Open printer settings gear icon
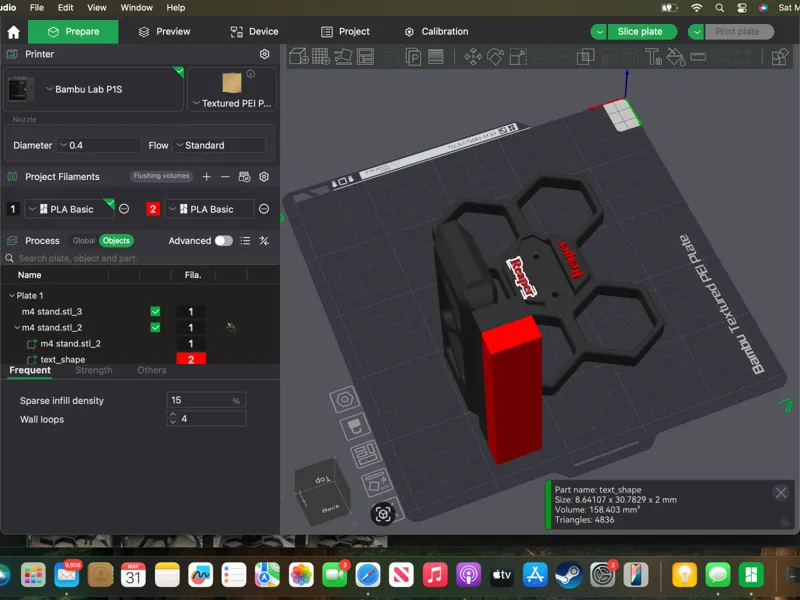 [x=264, y=54]
